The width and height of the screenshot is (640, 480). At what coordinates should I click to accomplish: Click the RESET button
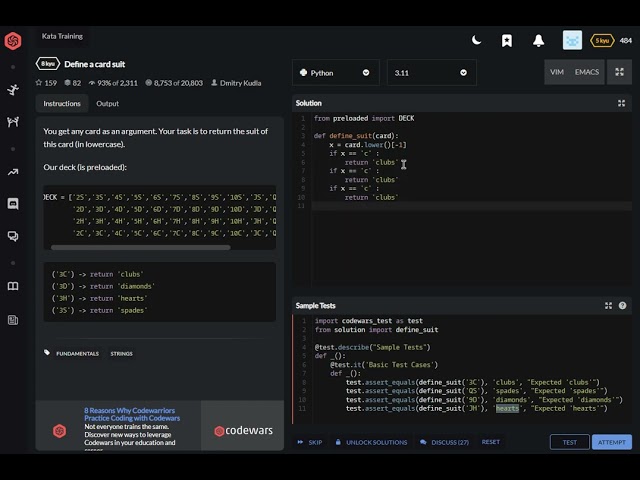pyautogui.click(x=491, y=442)
